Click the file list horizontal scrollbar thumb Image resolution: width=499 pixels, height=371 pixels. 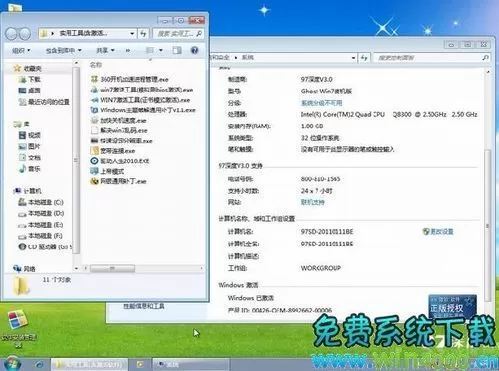(x=112, y=268)
